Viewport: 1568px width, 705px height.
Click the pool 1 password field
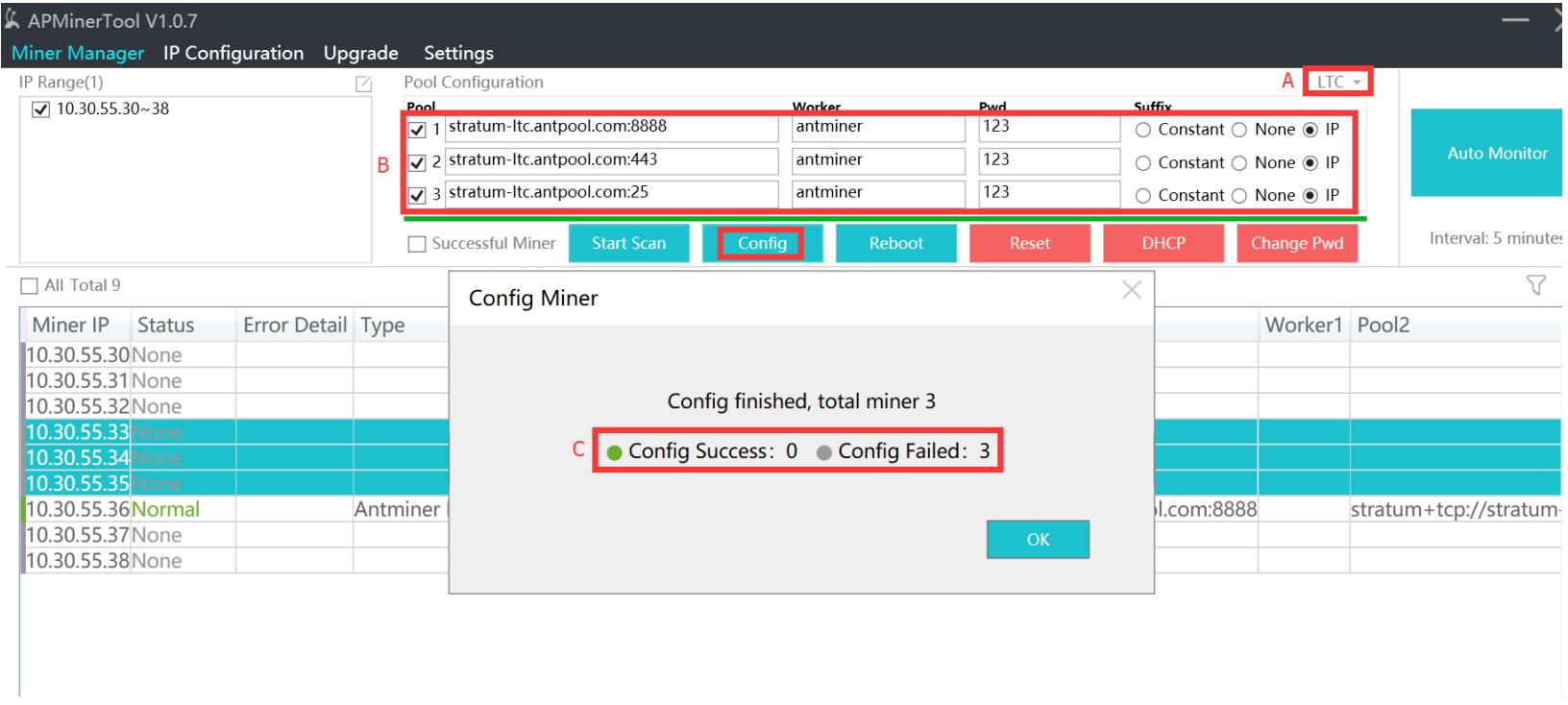1049,128
